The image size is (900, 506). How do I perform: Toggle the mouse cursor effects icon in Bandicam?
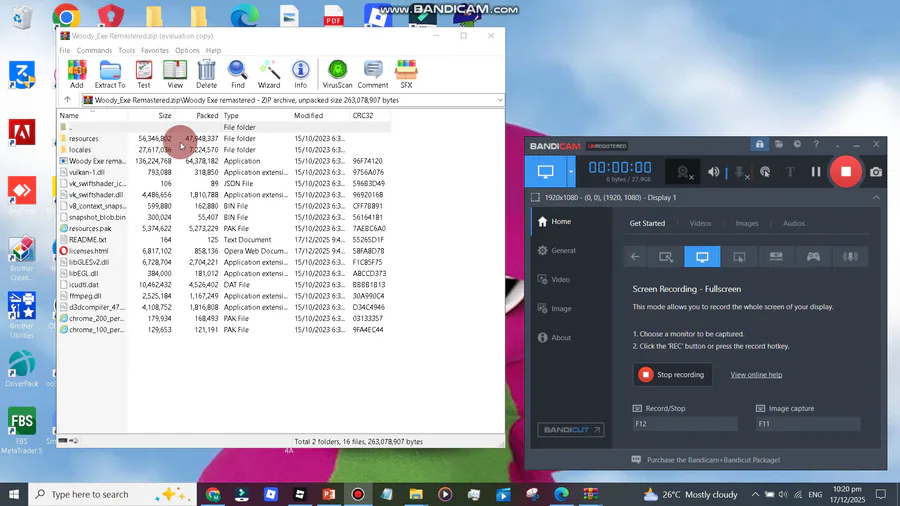pos(765,172)
